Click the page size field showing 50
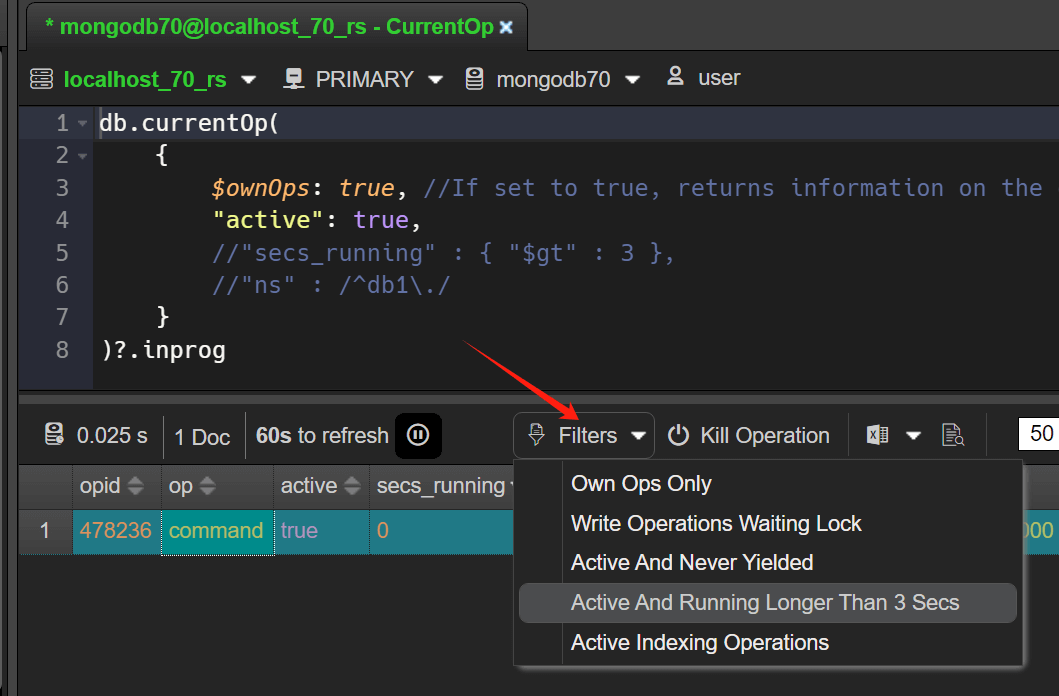Screen dimensions: 1059x696 pos(1039,434)
